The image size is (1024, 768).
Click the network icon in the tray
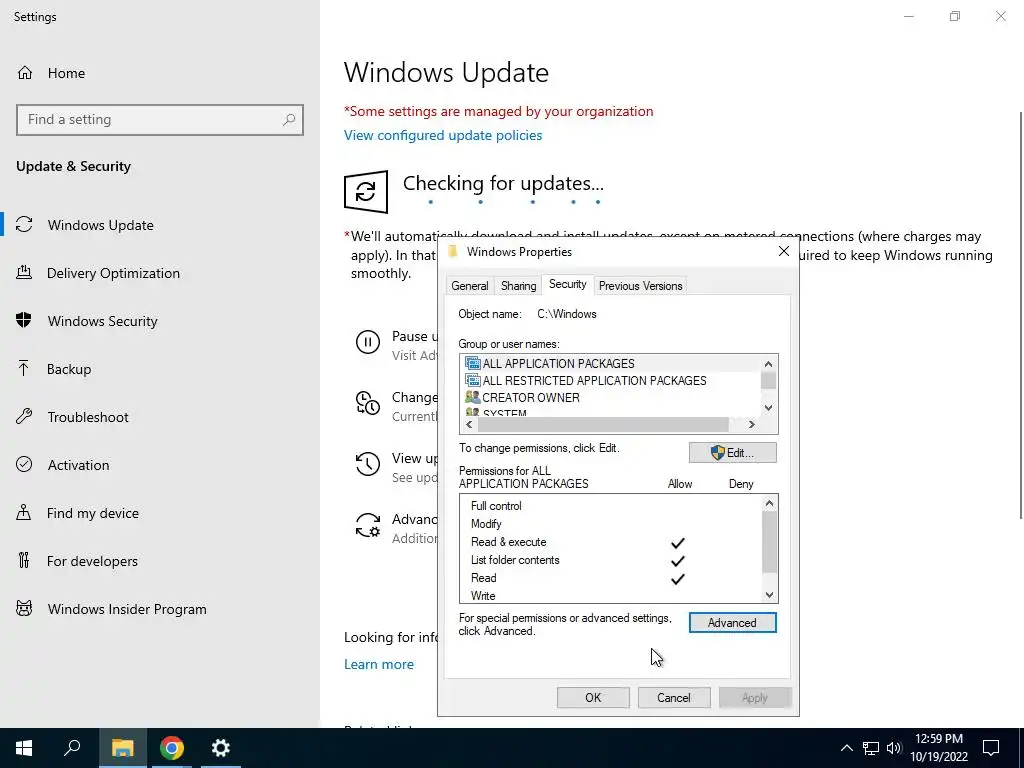871,748
